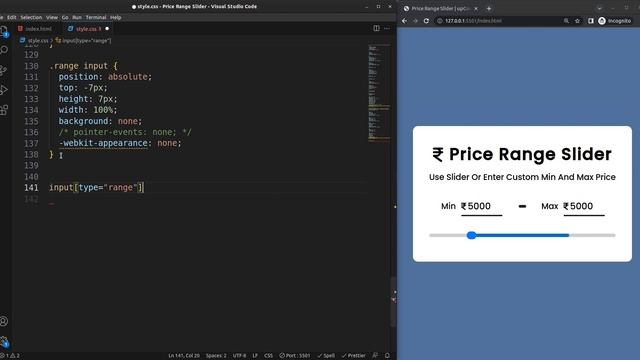Image resolution: width=640 pixels, height=360 pixels.
Task: Open the Source Control view
Action: pos(4,70)
